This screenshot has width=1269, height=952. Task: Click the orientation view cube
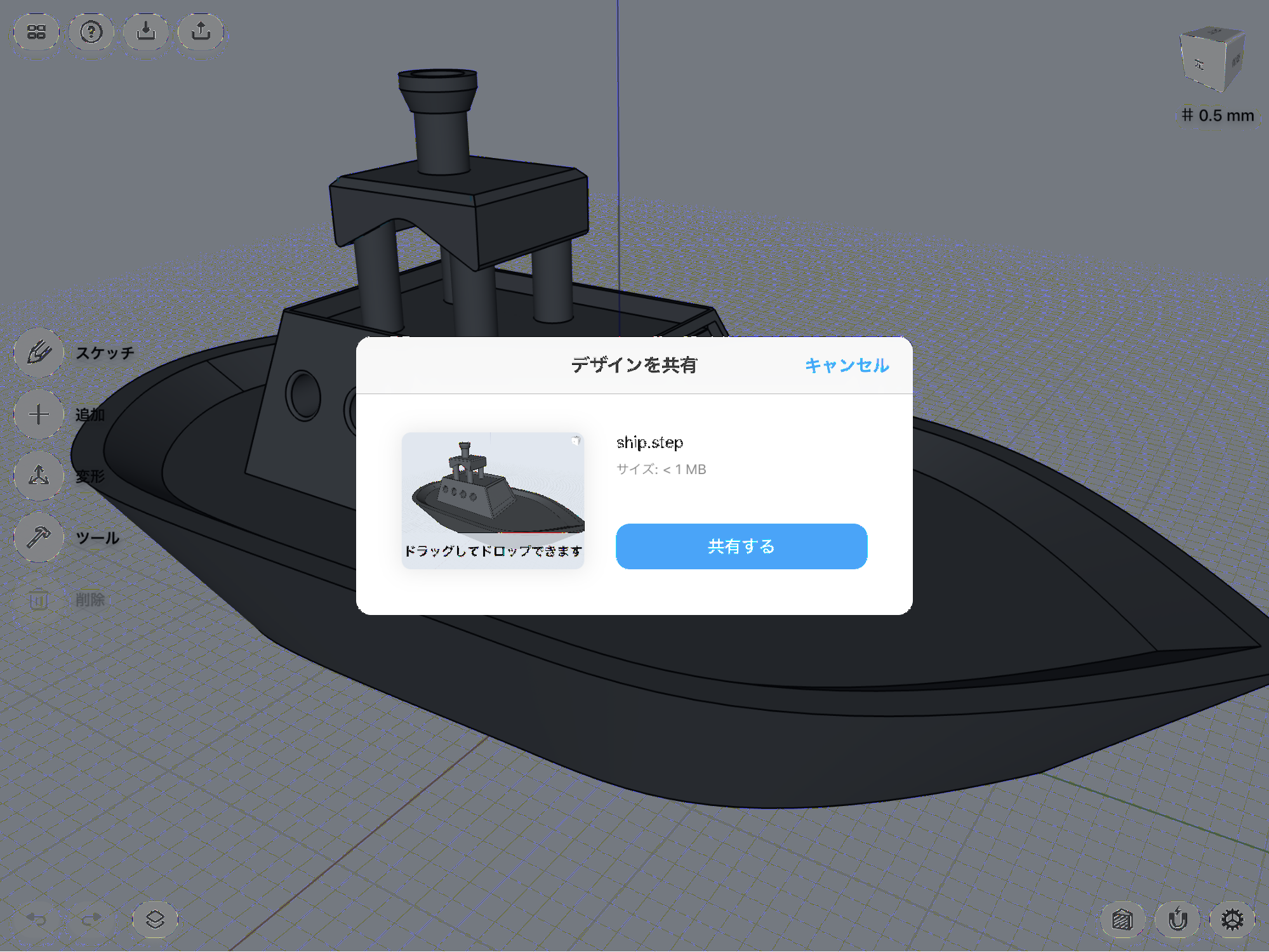tap(1212, 59)
